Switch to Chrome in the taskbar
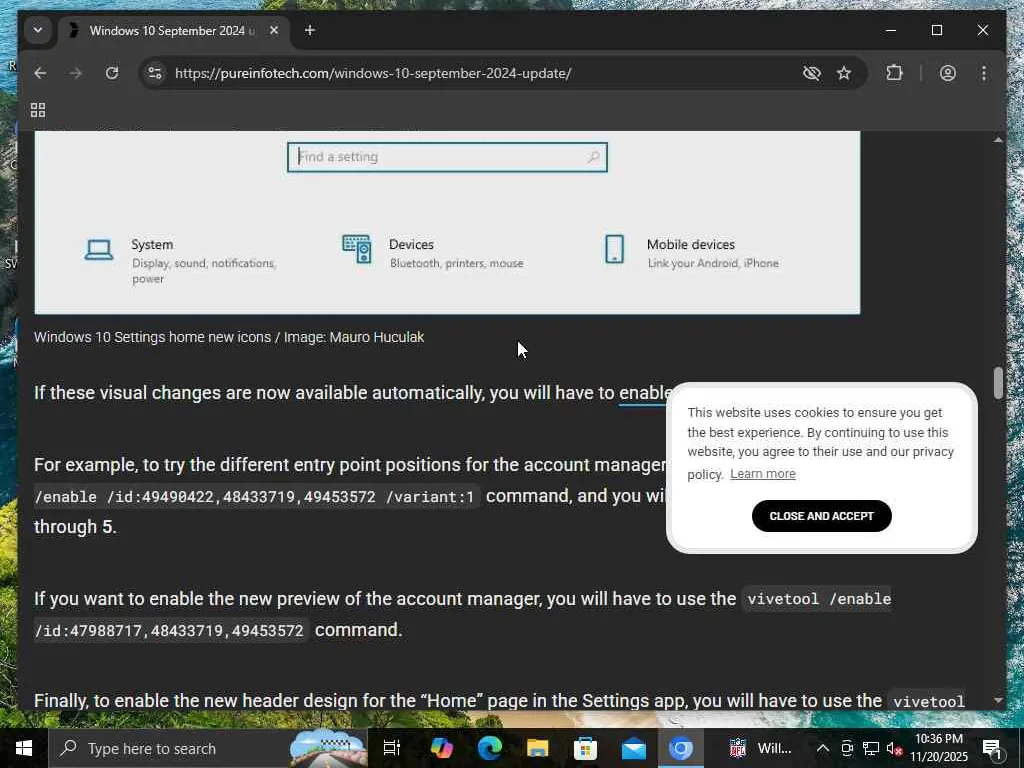 click(x=680, y=748)
